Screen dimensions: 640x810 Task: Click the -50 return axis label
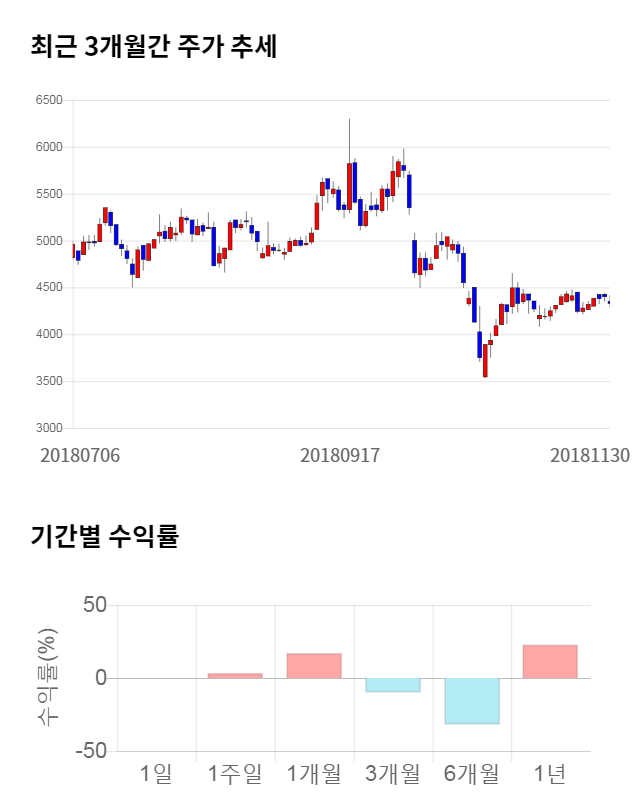(x=92, y=751)
